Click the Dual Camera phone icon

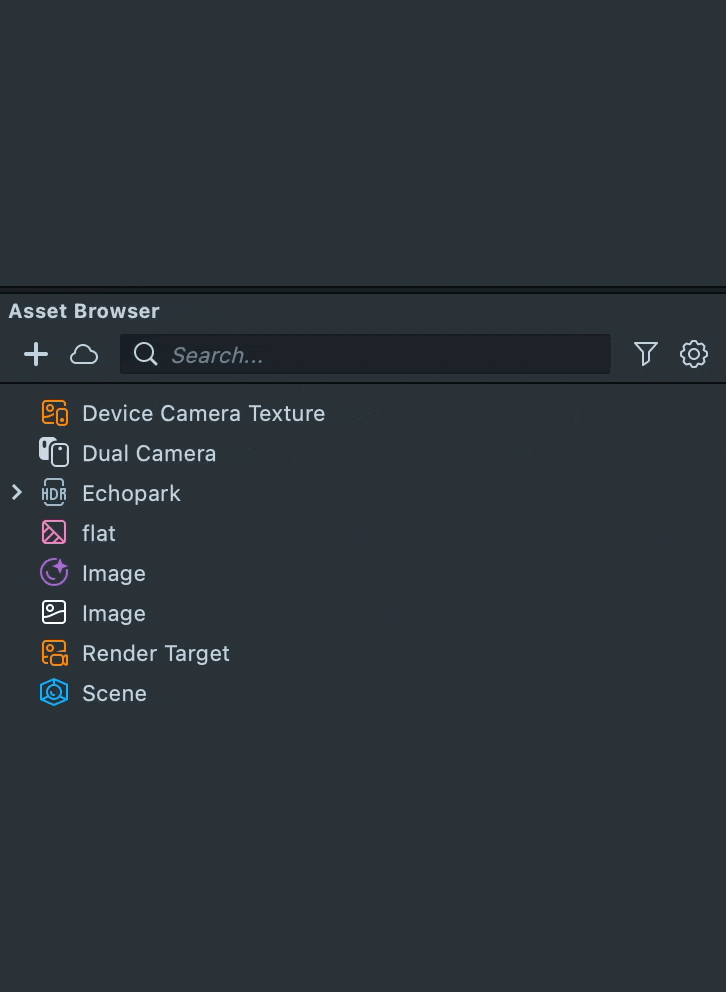click(54, 453)
